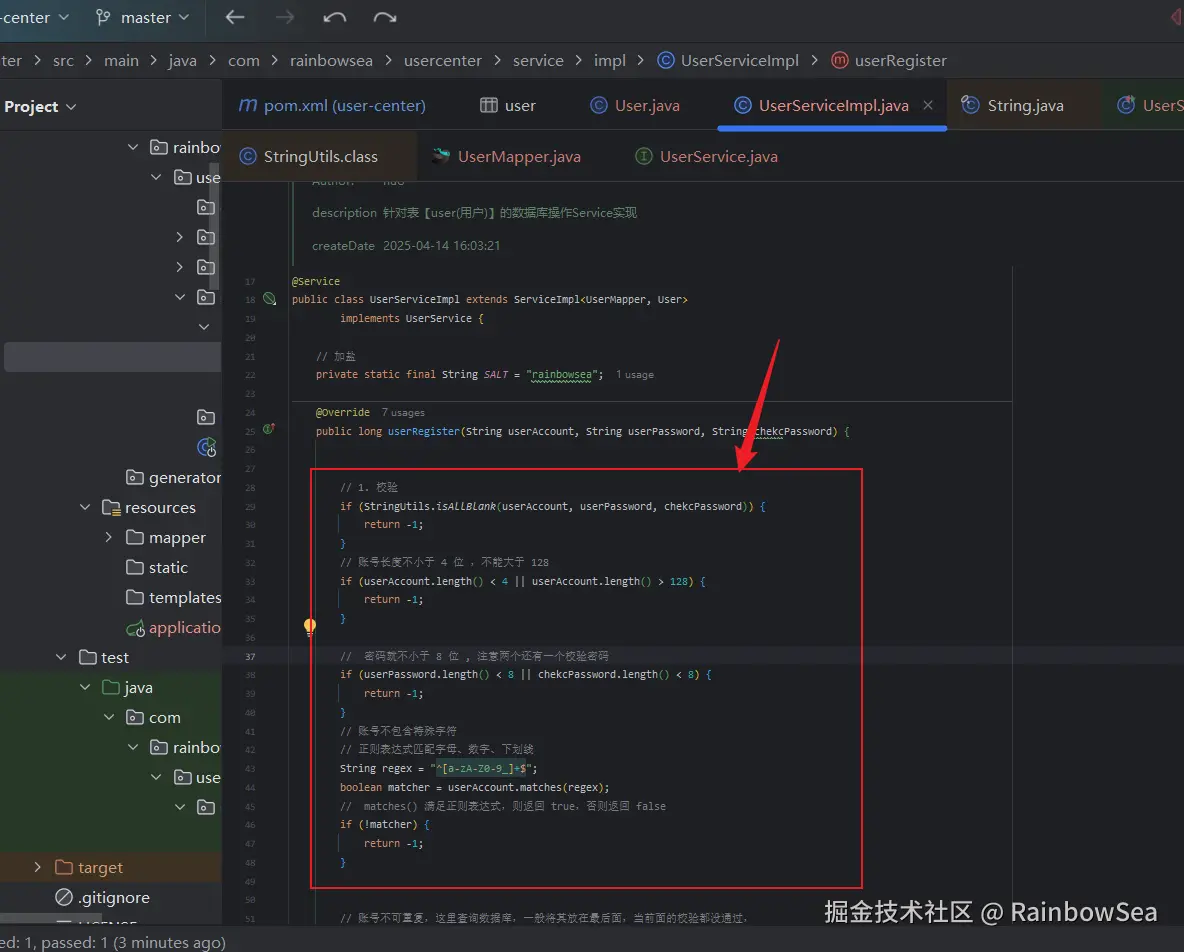The height and width of the screenshot is (952, 1184).
Task: Click the gutter icon beside line 18
Action: tap(269, 299)
